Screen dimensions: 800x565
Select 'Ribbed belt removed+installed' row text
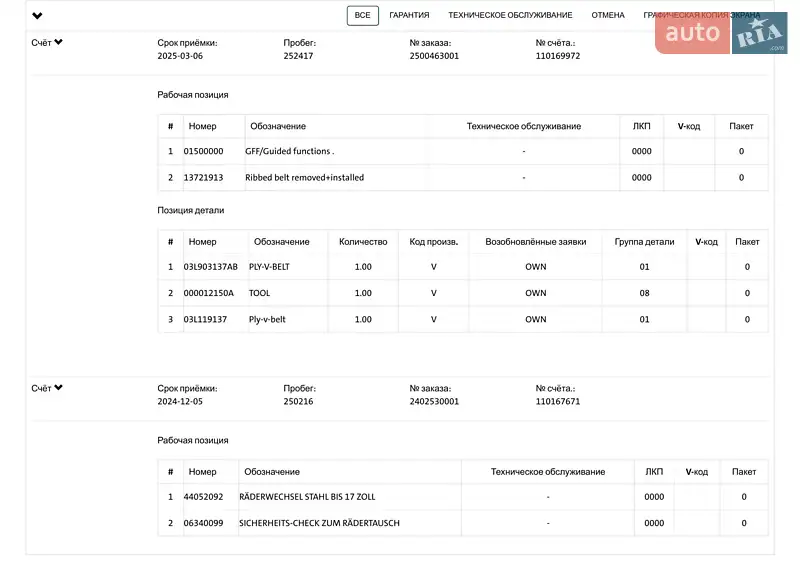pyautogui.click(x=304, y=178)
